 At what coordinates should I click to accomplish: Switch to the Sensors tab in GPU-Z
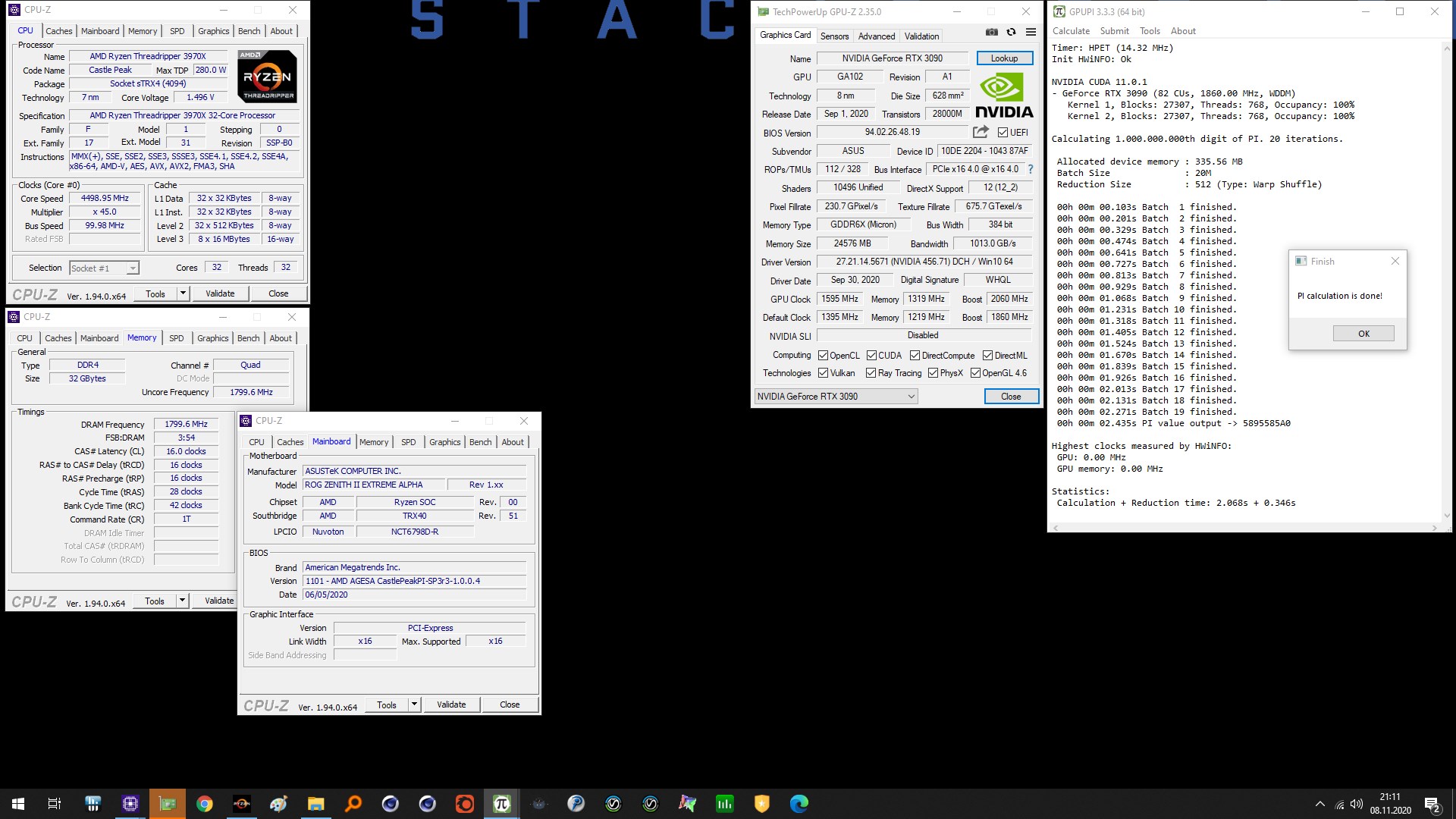coord(834,36)
